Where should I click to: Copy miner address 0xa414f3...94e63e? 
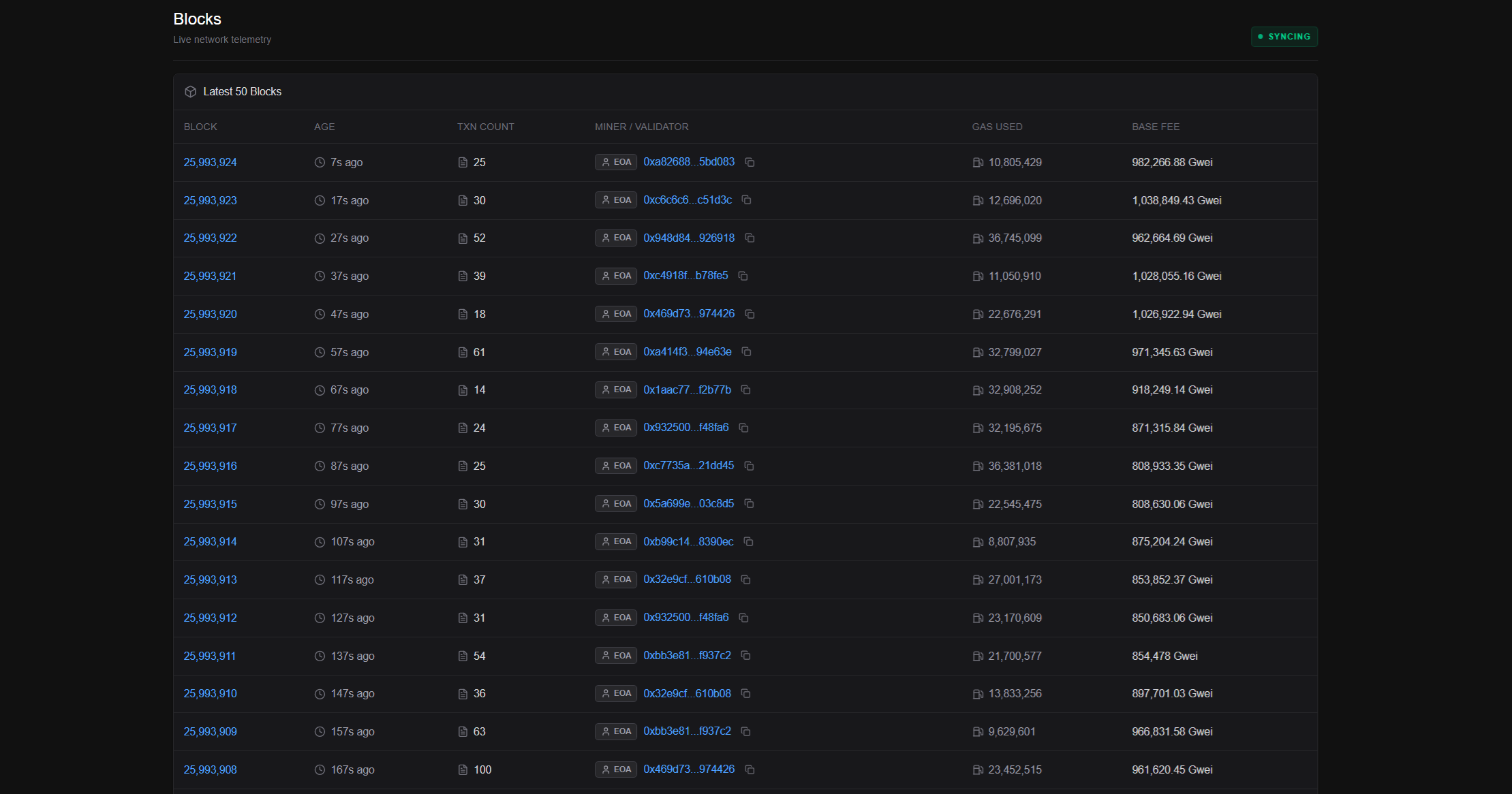point(747,352)
